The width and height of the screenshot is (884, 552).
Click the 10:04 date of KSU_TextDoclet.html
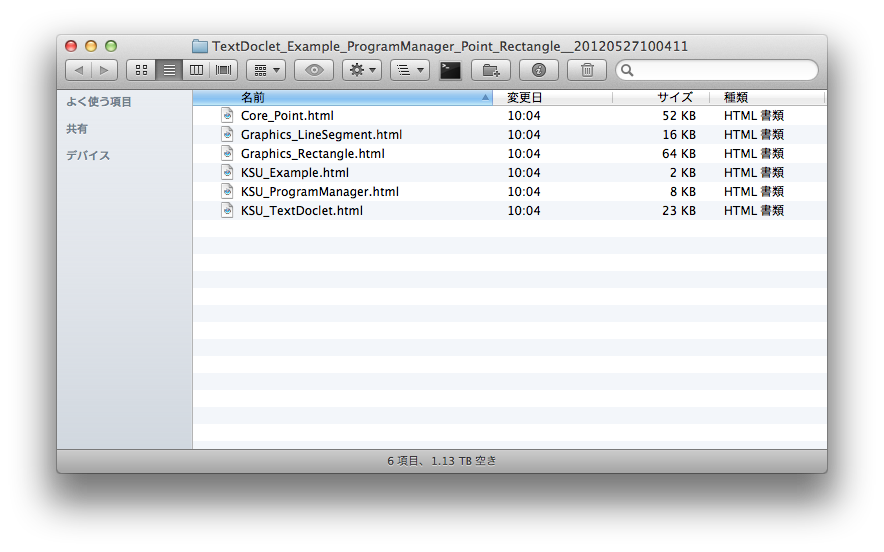[x=524, y=210]
